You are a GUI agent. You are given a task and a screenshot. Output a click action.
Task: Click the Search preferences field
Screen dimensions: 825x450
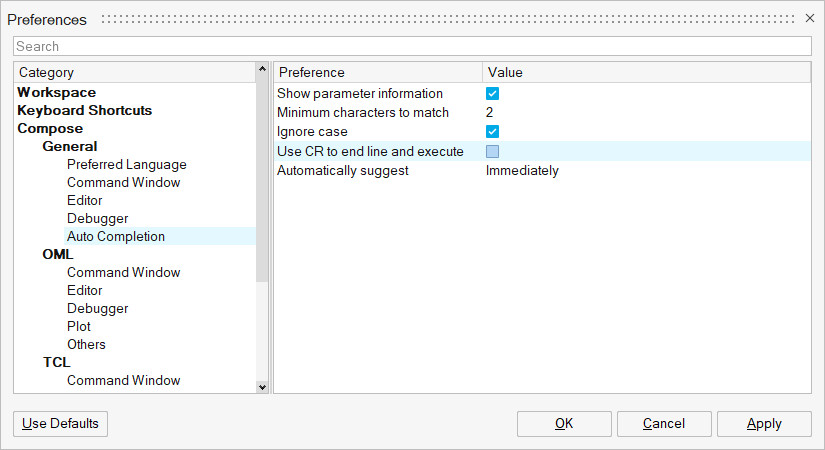click(412, 46)
